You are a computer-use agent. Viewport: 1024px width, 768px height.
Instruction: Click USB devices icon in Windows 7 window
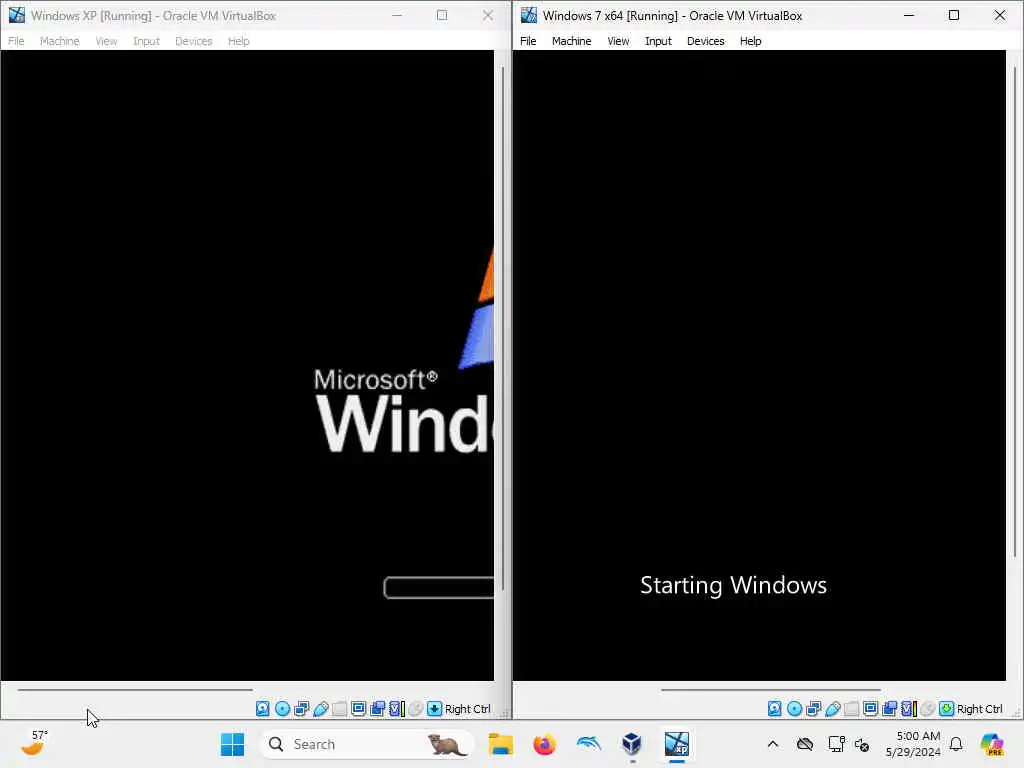pyautogui.click(x=833, y=709)
